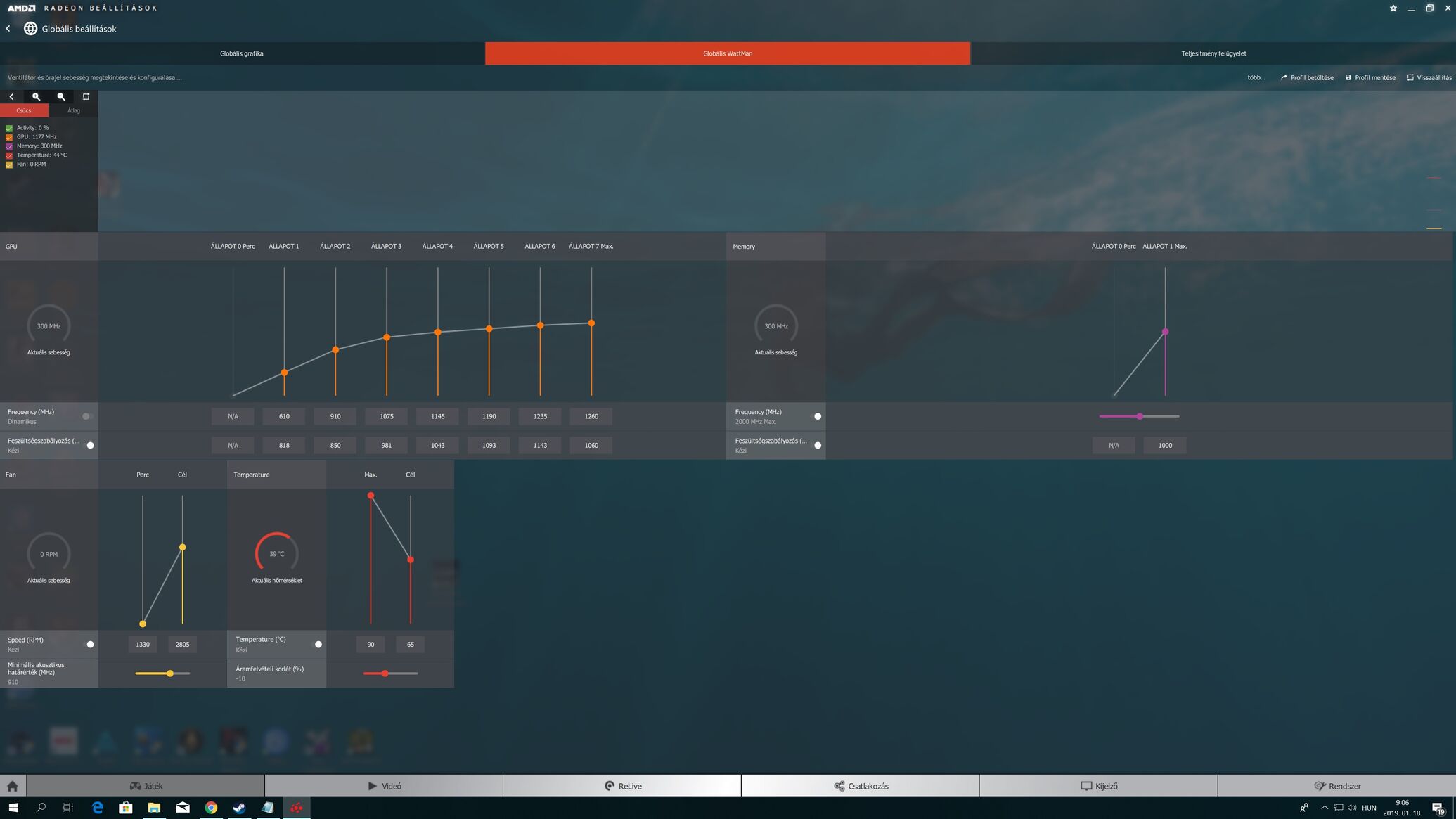Click the star favorites icon in title bar
This screenshot has width=1456, height=819.
[x=1393, y=8]
